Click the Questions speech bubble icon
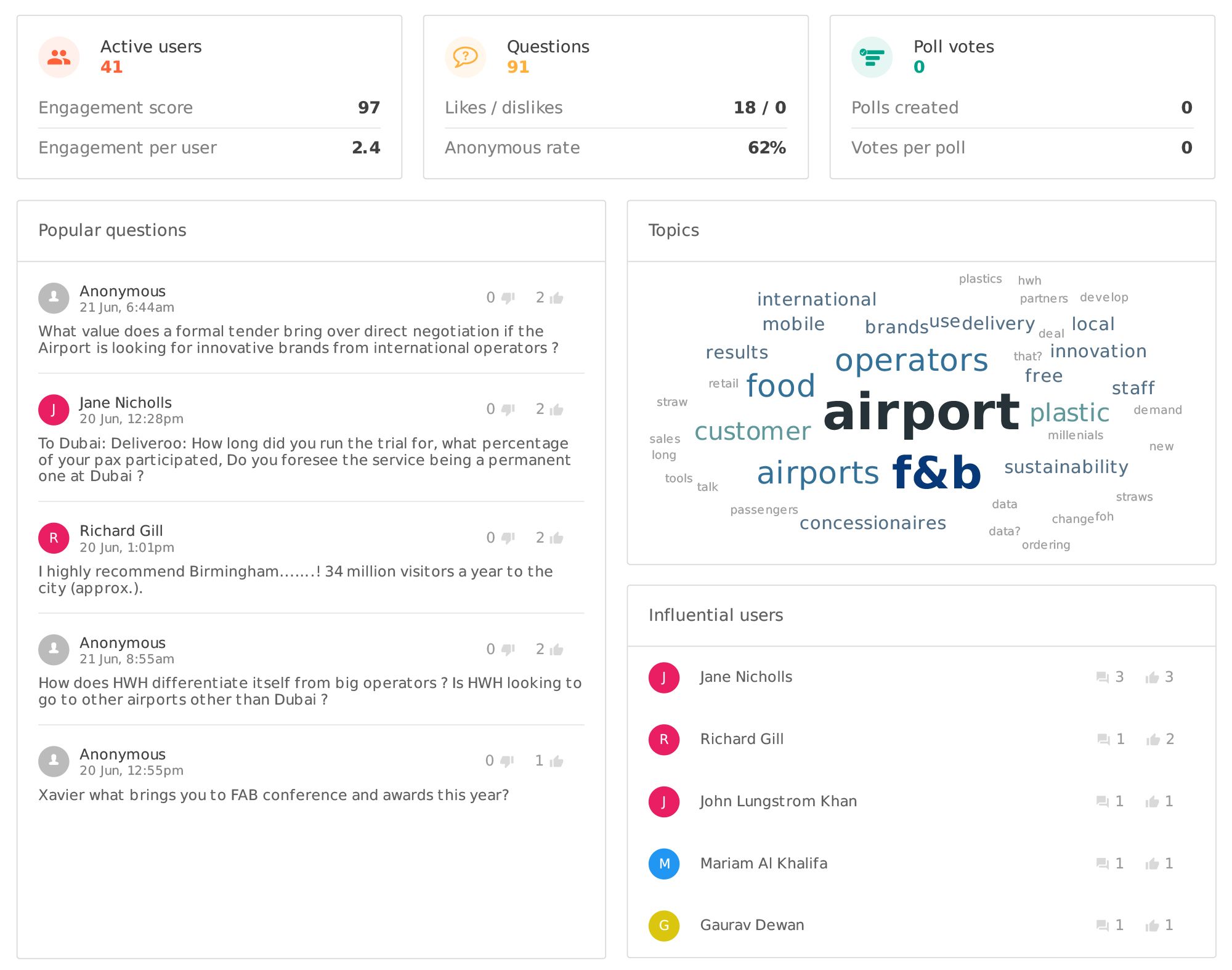The image size is (1232, 970). click(466, 57)
